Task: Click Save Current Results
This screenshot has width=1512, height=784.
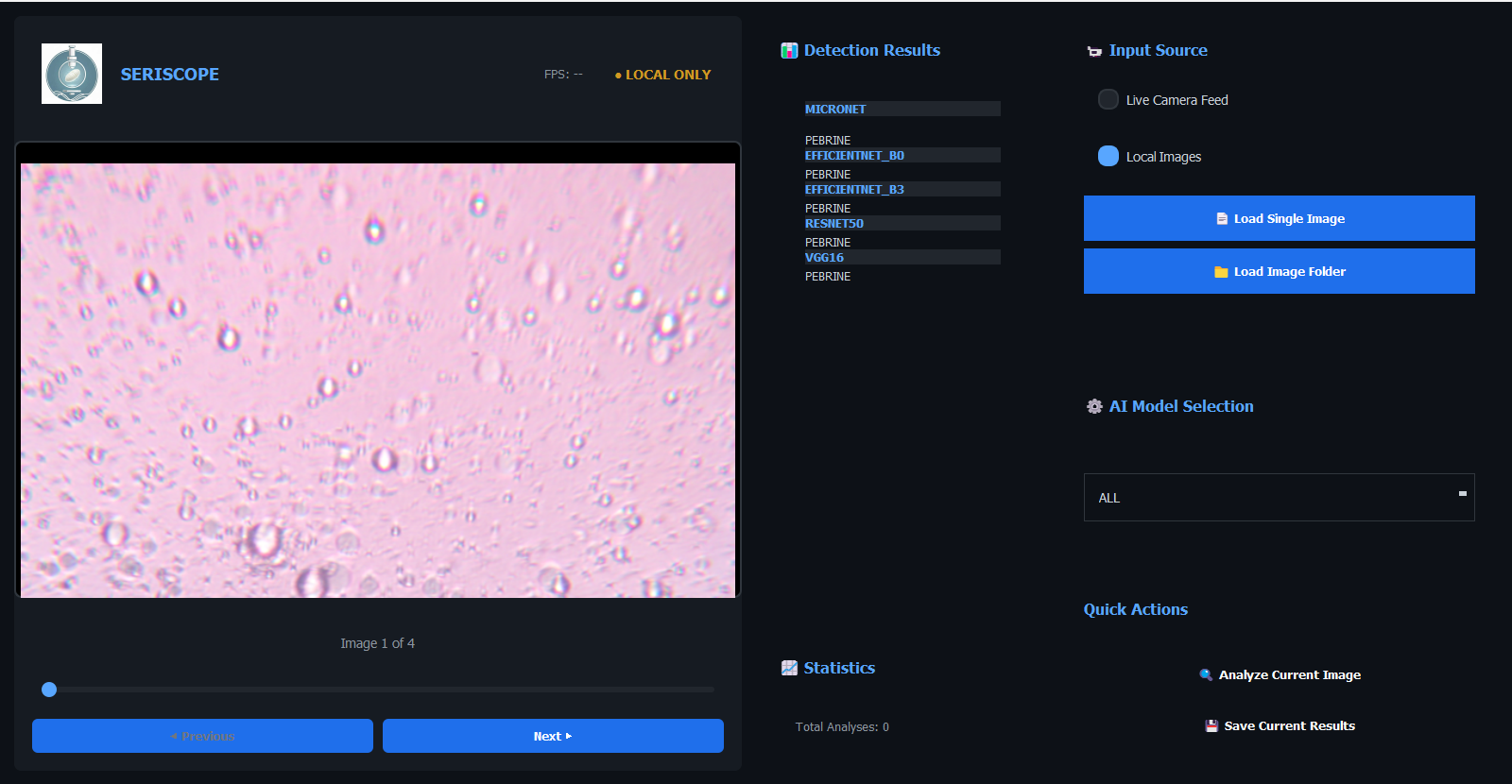Action: pos(1280,725)
